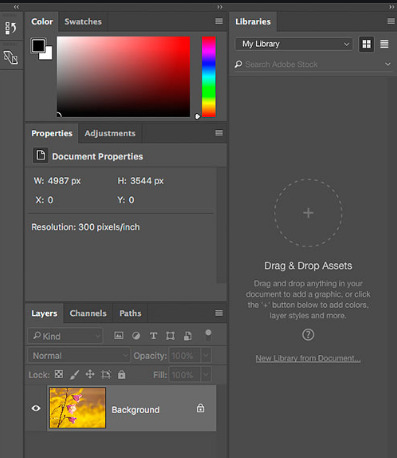
Task: Switch Libraries to grid view
Action: click(366, 44)
